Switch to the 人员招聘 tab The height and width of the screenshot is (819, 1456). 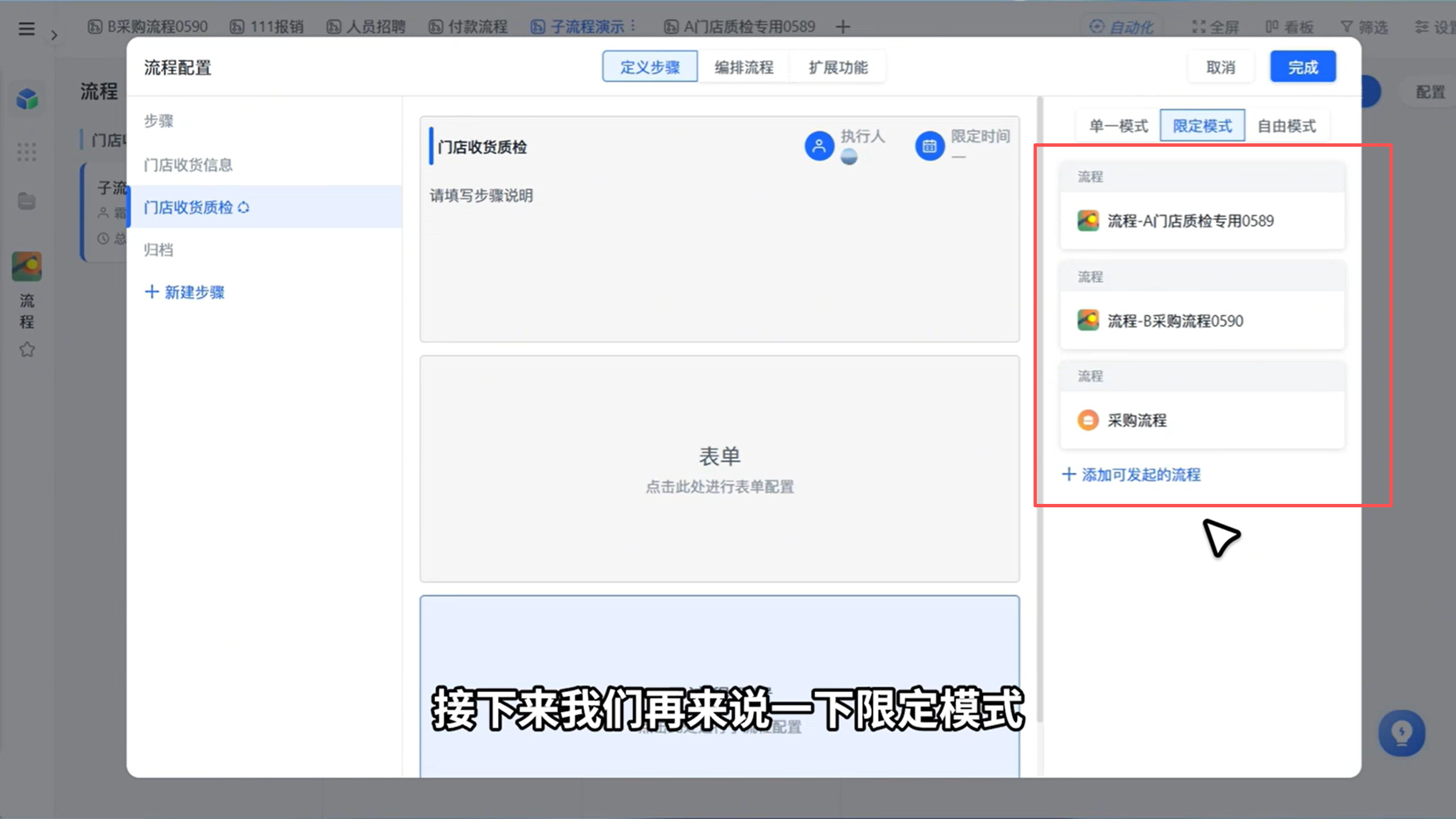[x=366, y=27]
